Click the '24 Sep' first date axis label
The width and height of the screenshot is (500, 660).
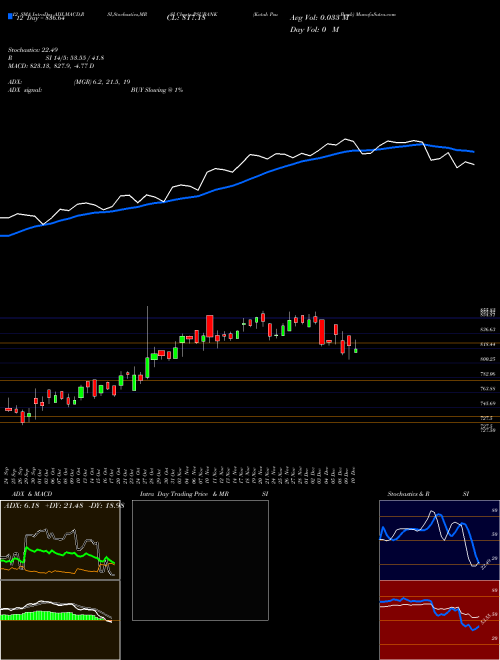coord(8,474)
